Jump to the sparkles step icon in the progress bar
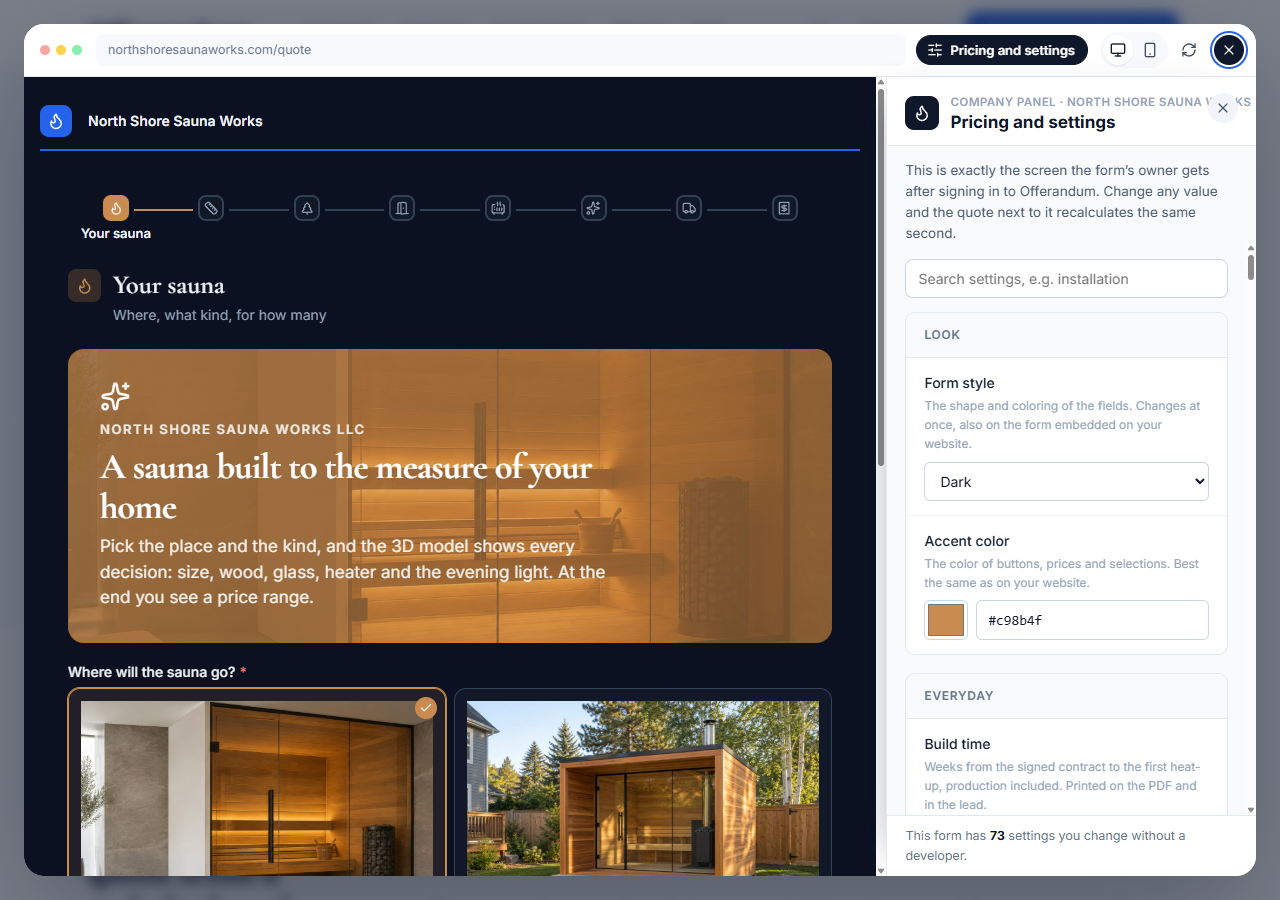The width and height of the screenshot is (1280, 900). click(x=593, y=208)
